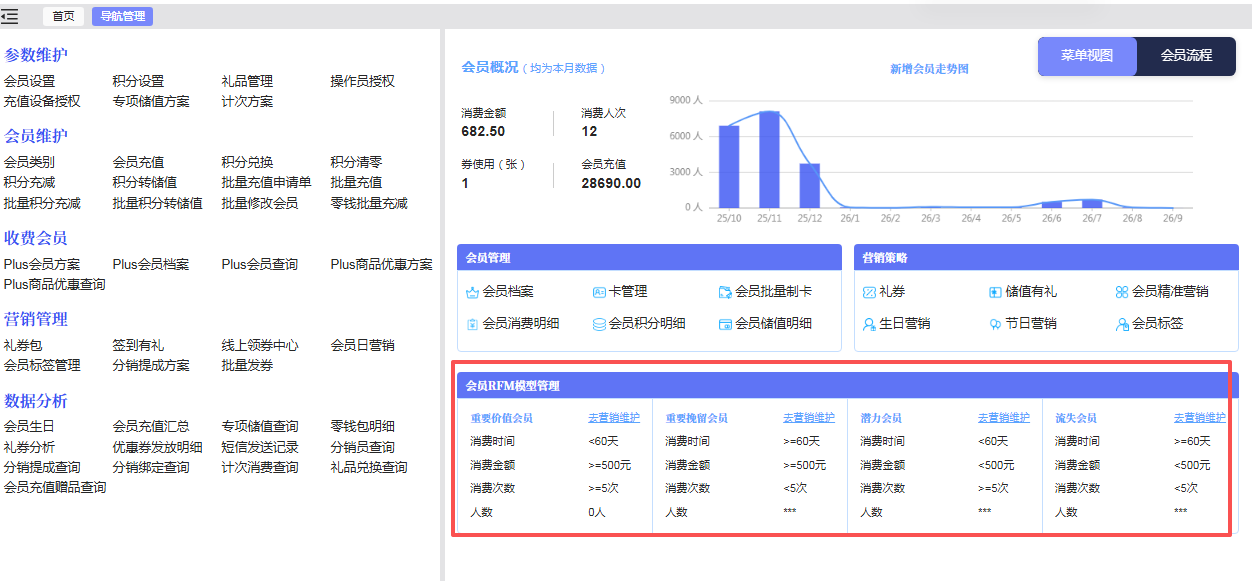Click the 卡管理 card icon
Screen dimensions: 1252x581
tap(599, 292)
